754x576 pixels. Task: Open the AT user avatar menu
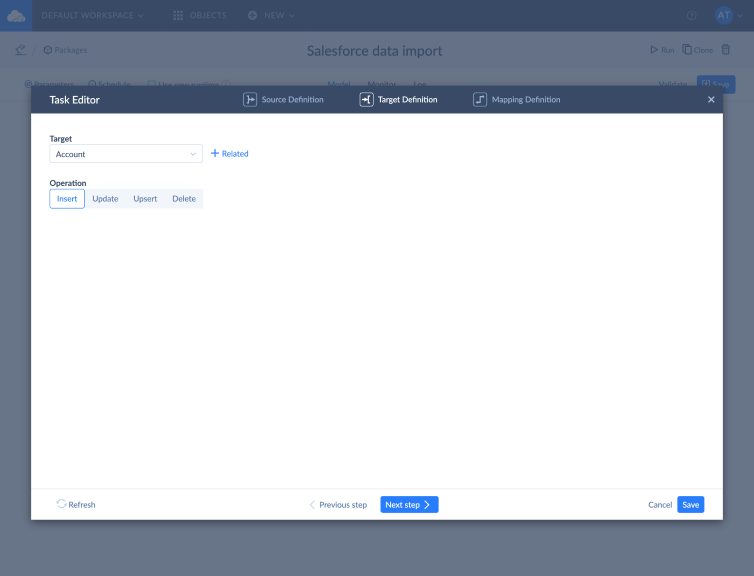(x=724, y=15)
